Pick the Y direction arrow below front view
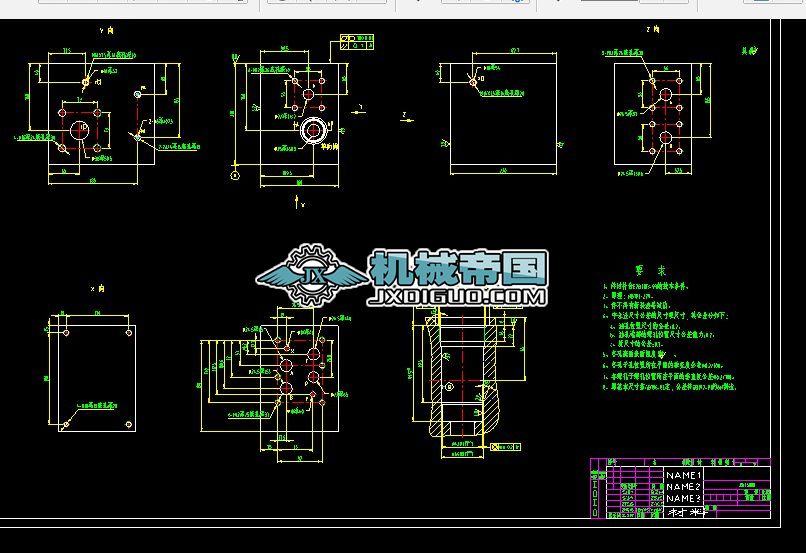The width and height of the screenshot is (806, 553). pyautogui.click(x=299, y=202)
